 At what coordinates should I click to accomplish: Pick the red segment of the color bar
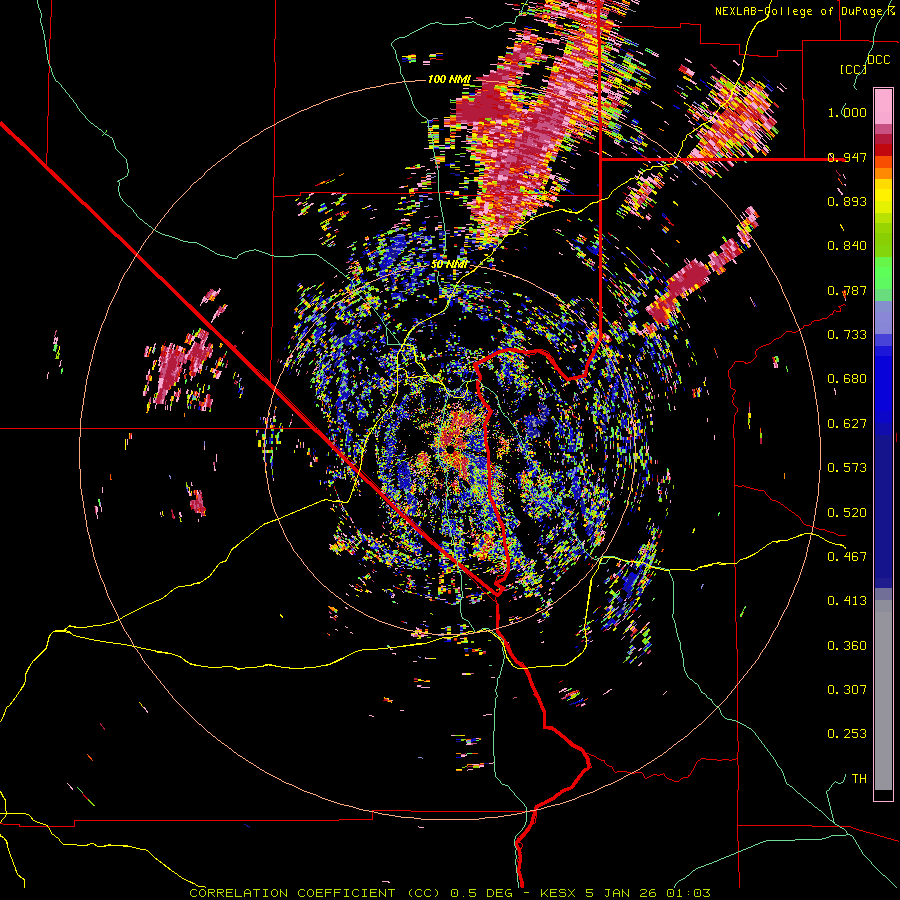click(x=883, y=150)
